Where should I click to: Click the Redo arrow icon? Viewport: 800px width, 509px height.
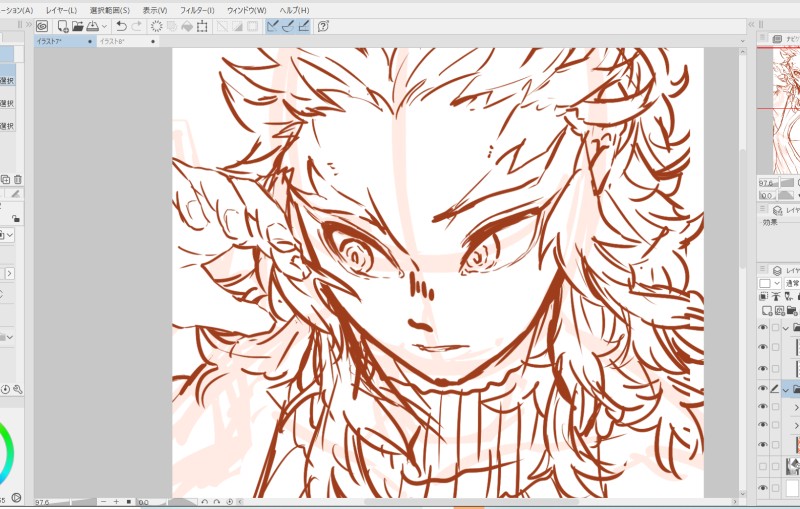137,26
